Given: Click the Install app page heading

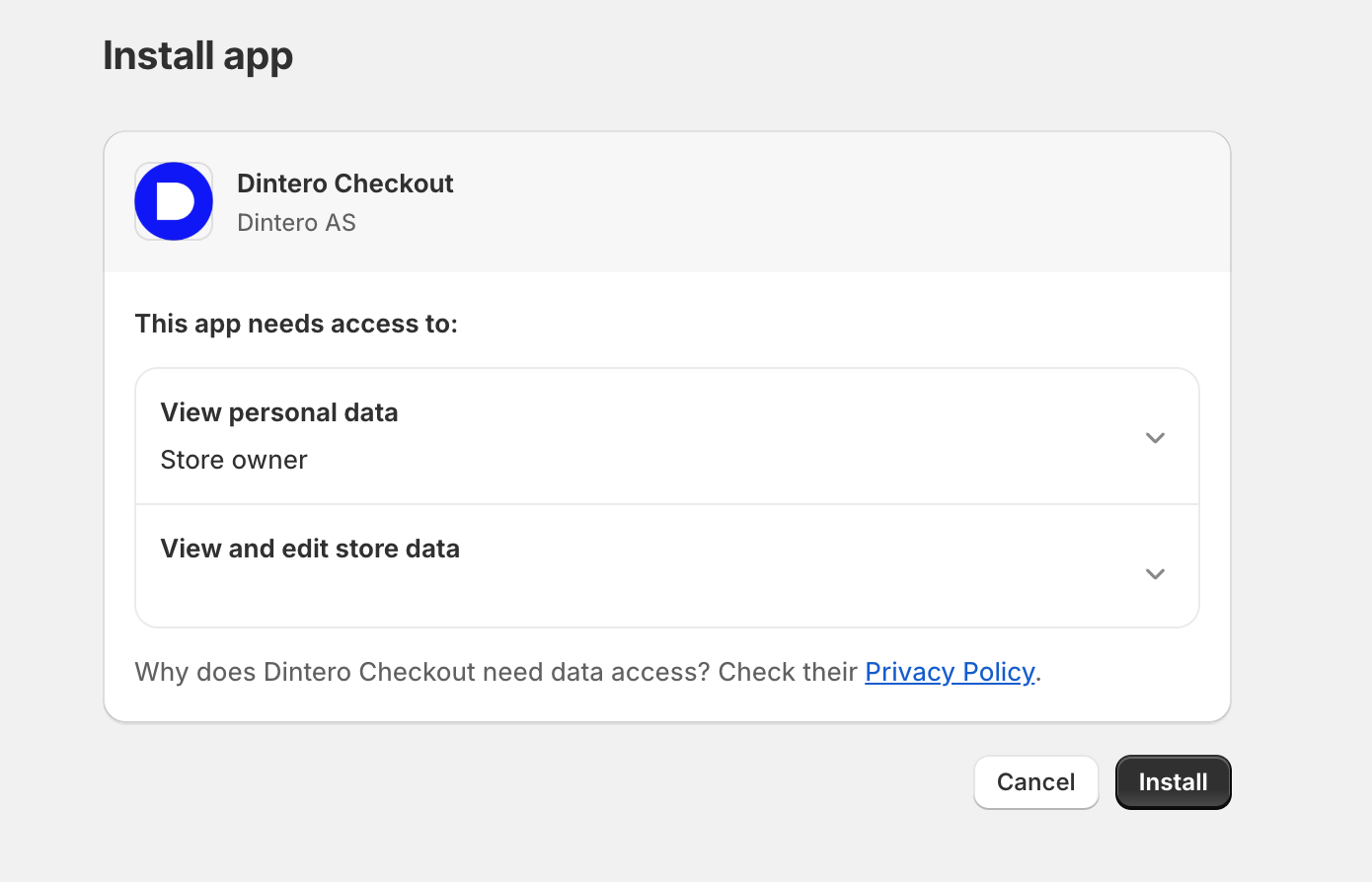Looking at the screenshot, I should click(198, 56).
